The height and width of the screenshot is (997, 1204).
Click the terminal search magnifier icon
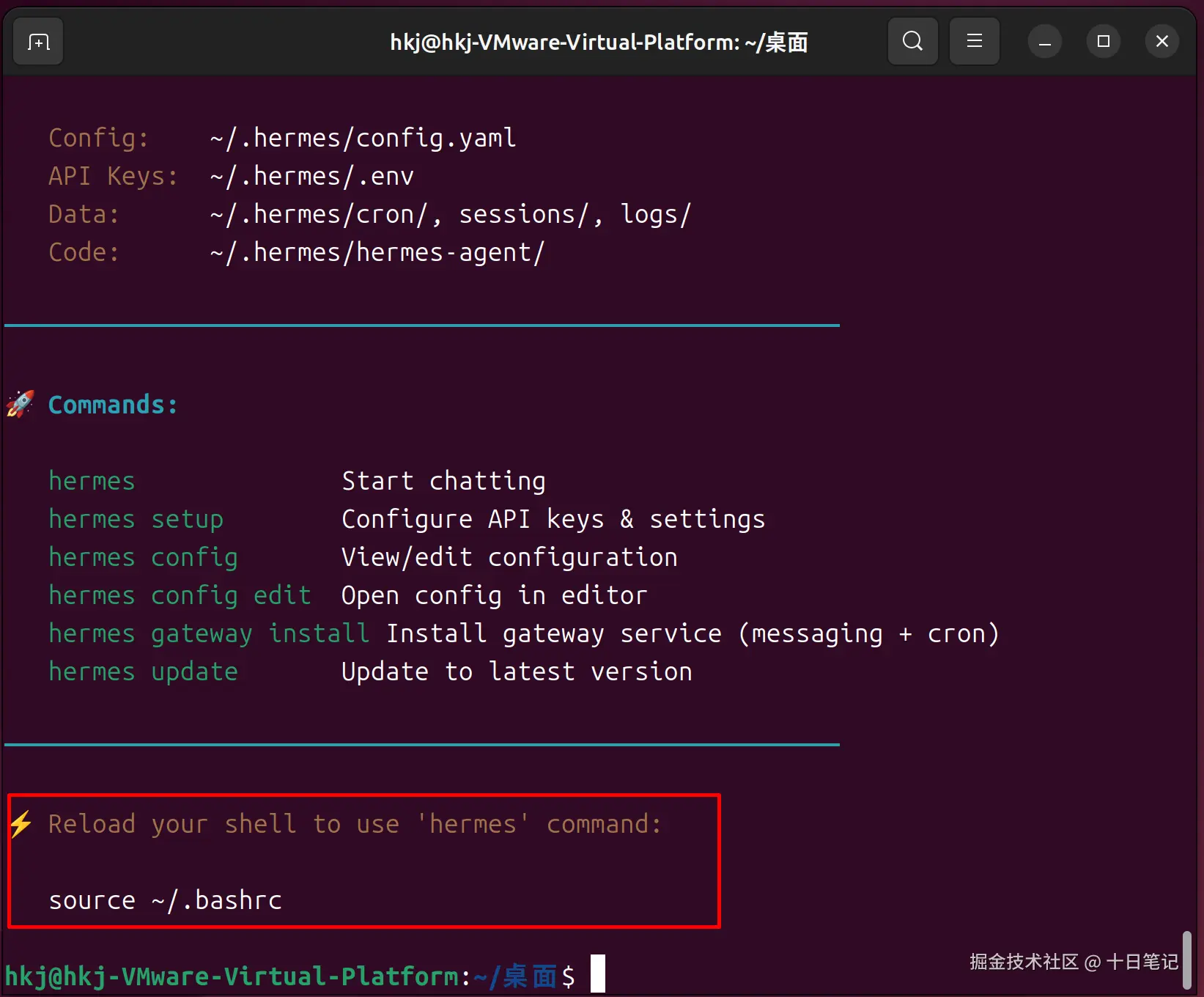click(912, 41)
